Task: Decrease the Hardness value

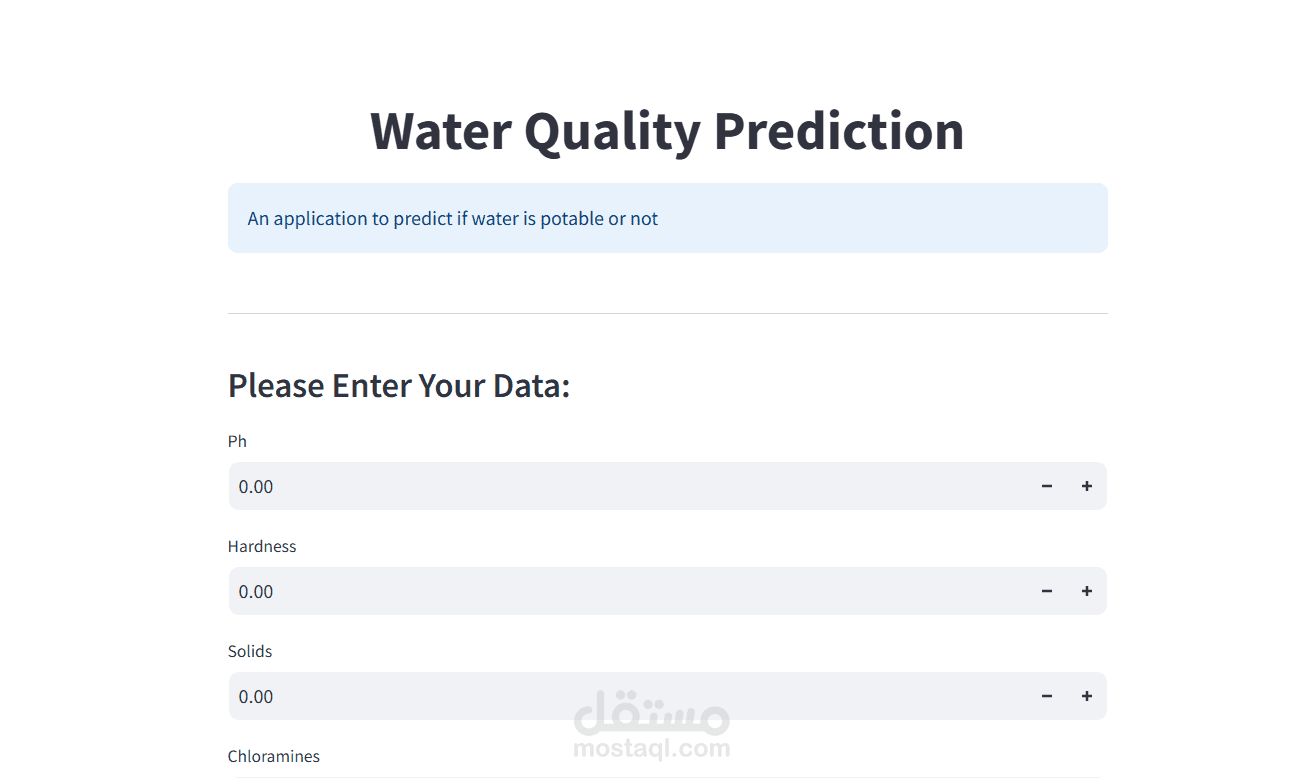Action: 1046,591
